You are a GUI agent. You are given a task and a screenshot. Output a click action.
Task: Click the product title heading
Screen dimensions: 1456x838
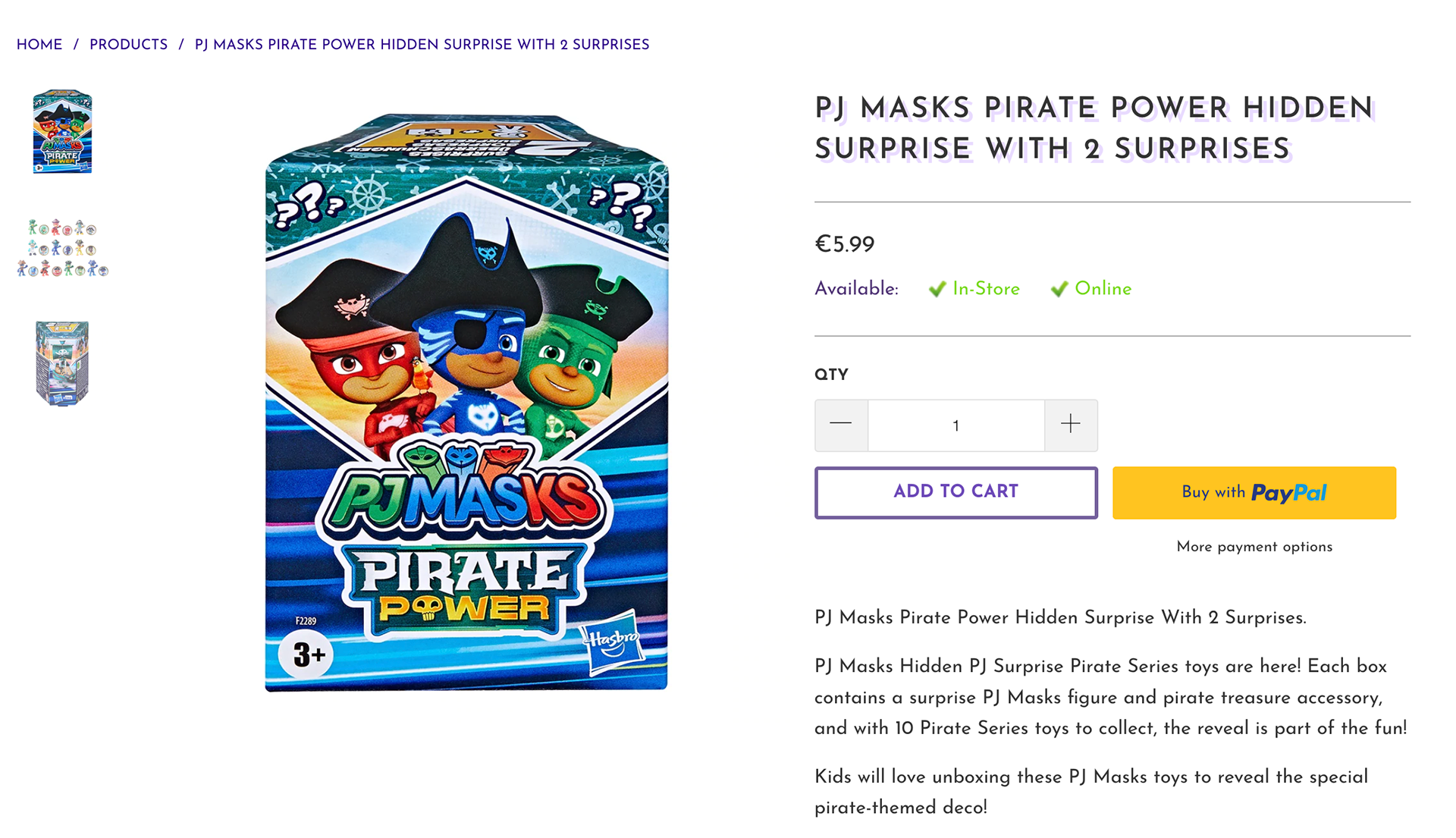(x=1094, y=128)
